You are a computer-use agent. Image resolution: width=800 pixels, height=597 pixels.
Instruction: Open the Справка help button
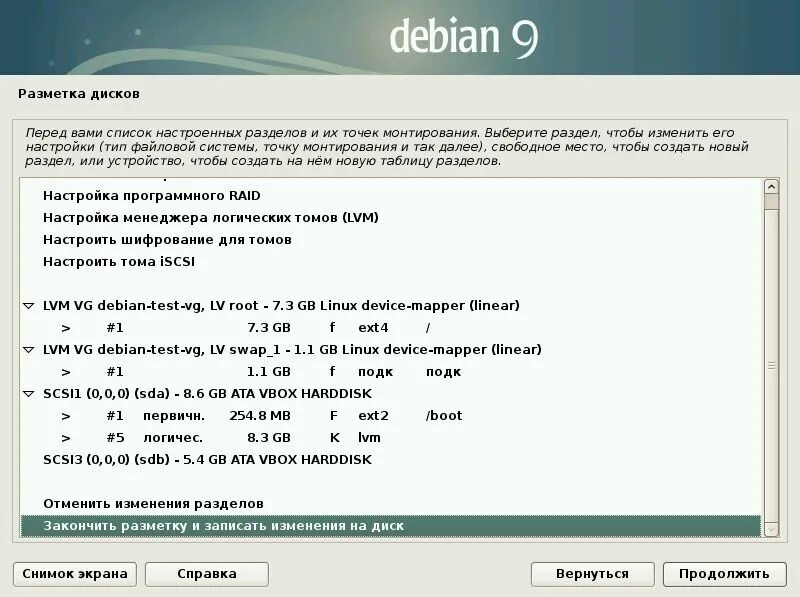[x=207, y=574]
